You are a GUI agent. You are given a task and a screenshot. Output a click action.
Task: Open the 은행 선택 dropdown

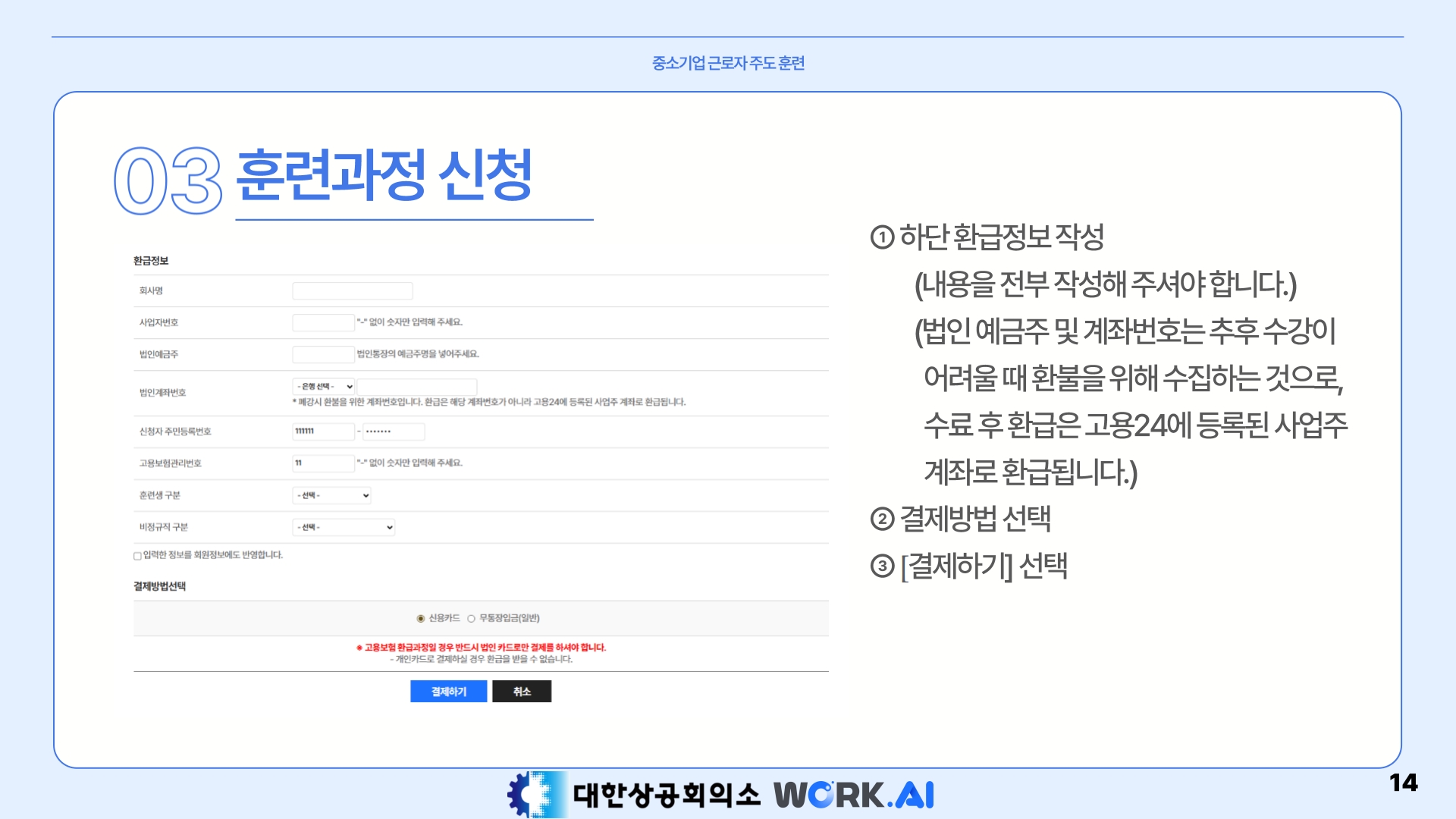[324, 387]
